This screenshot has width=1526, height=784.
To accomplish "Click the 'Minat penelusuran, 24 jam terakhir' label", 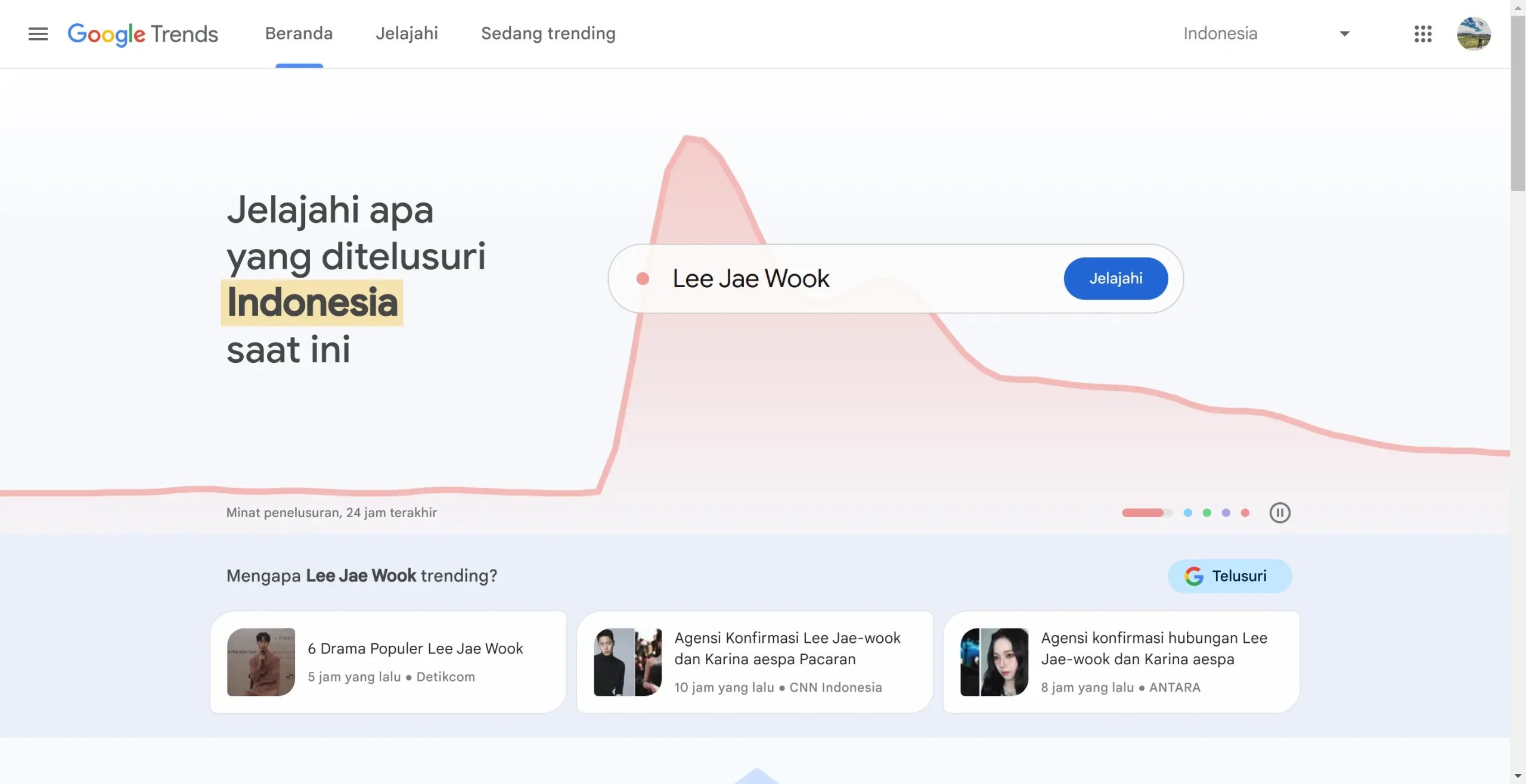I will click(331, 513).
